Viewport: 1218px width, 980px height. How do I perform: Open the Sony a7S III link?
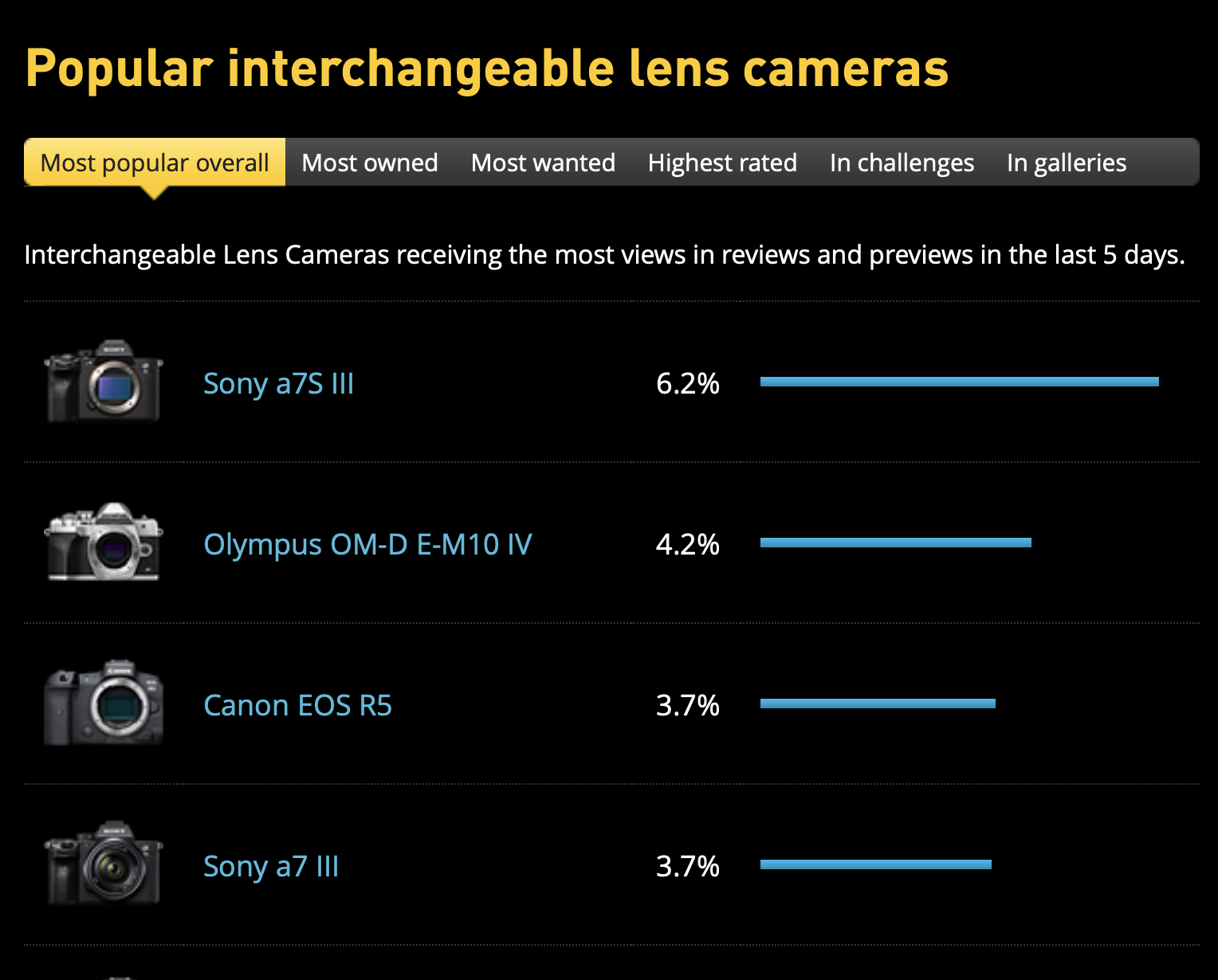tap(278, 384)
